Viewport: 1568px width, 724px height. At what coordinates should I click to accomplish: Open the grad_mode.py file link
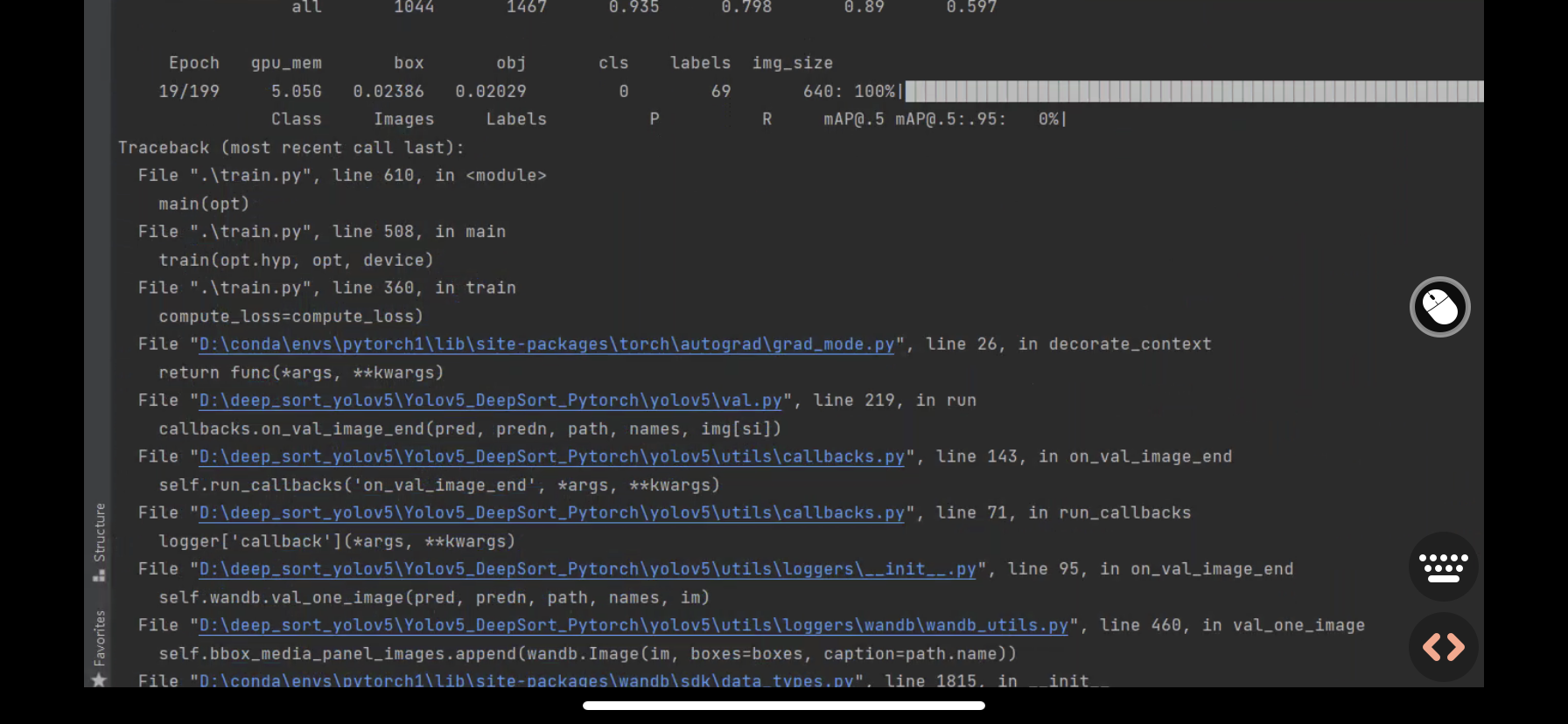pyautogui.click(x=547, y=345)
